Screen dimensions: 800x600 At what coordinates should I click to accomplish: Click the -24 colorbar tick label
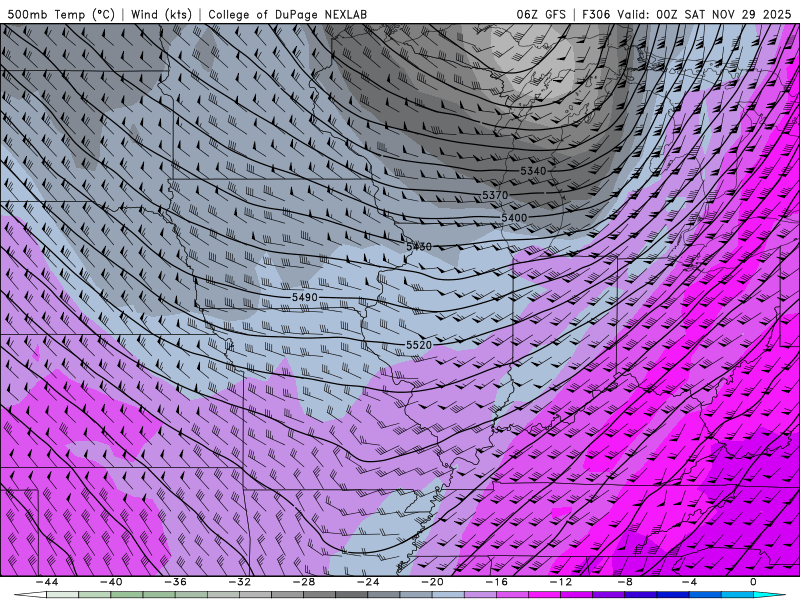tap(368, 582)
